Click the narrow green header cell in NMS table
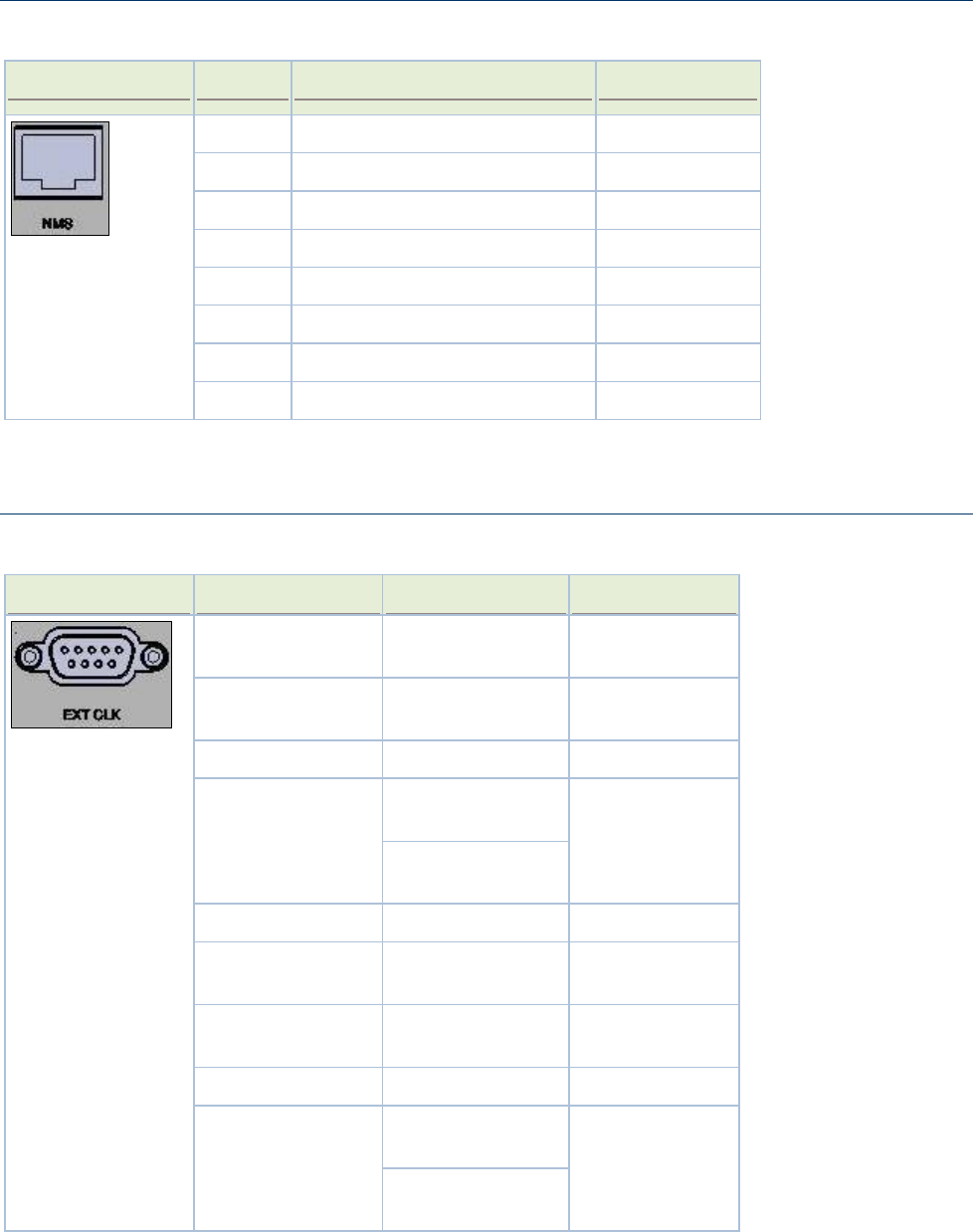This screenshot has height=1232, width=973. point(243,81)
